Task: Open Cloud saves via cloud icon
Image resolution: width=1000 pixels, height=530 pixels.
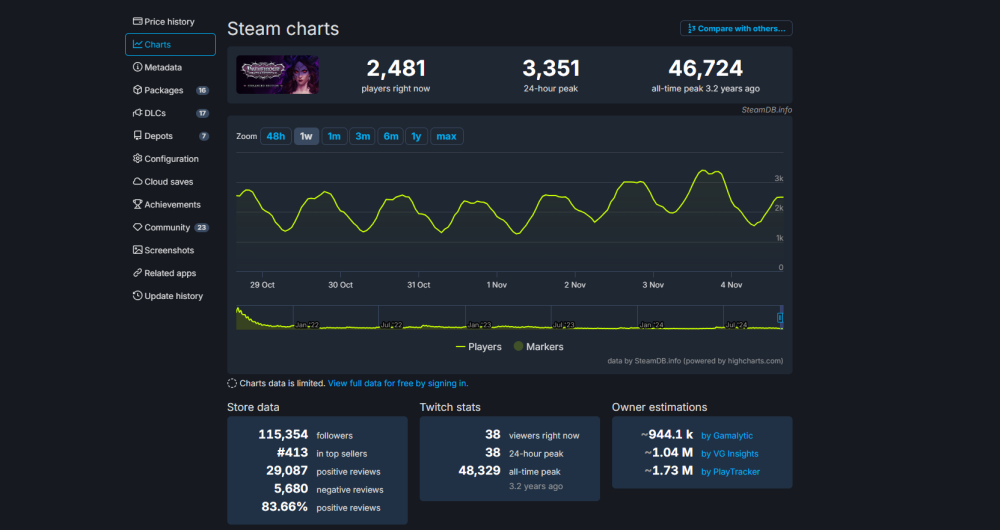Action: (137, 182)
